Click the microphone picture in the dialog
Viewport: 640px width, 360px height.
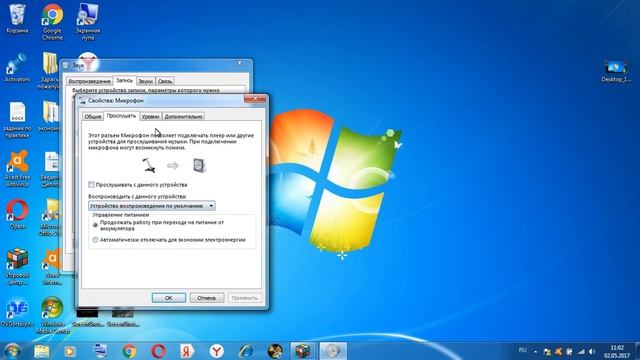pyautogui.click(x=148, y=165)
